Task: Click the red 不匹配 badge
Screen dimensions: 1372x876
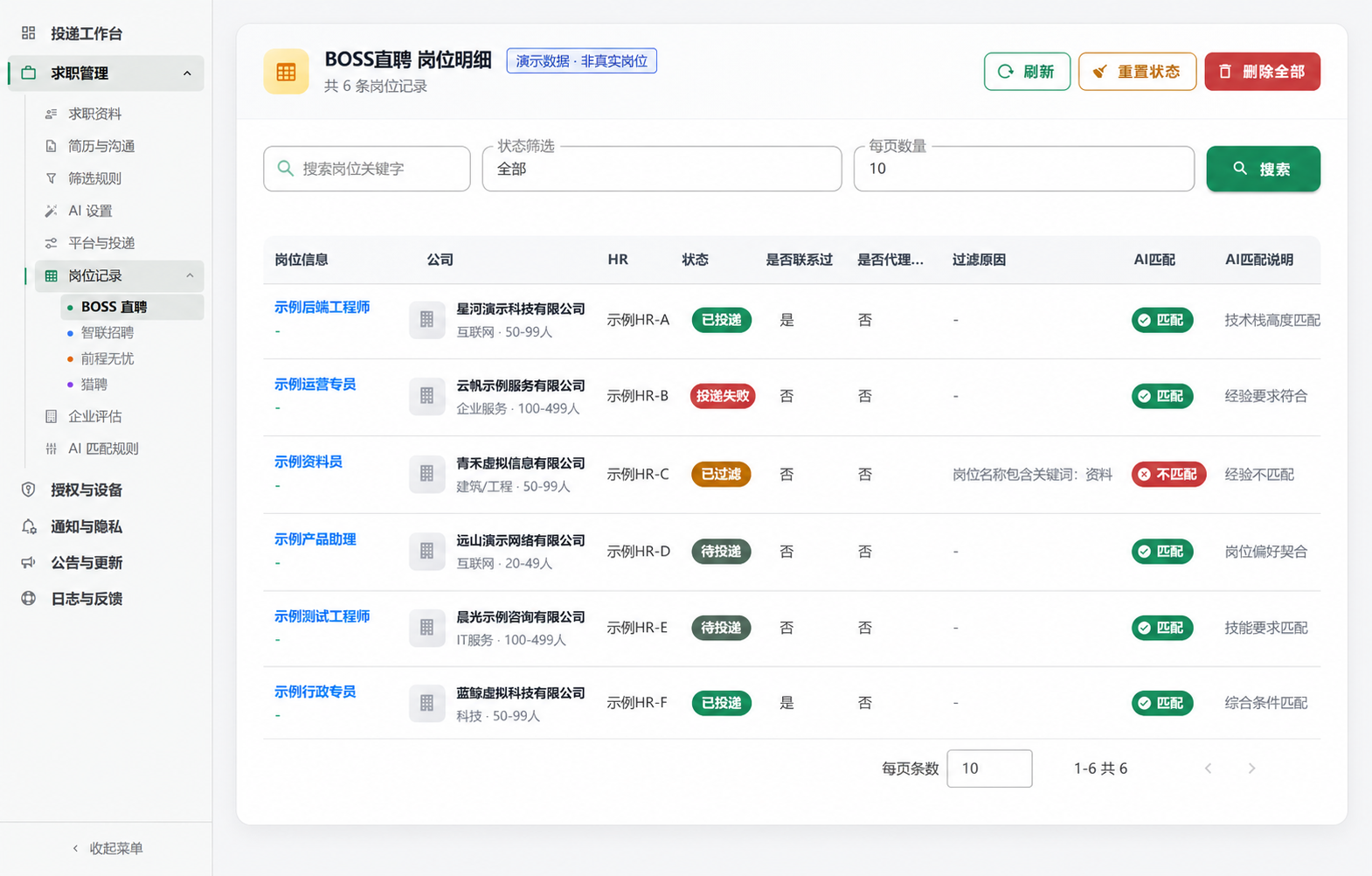Action: 1168,474
